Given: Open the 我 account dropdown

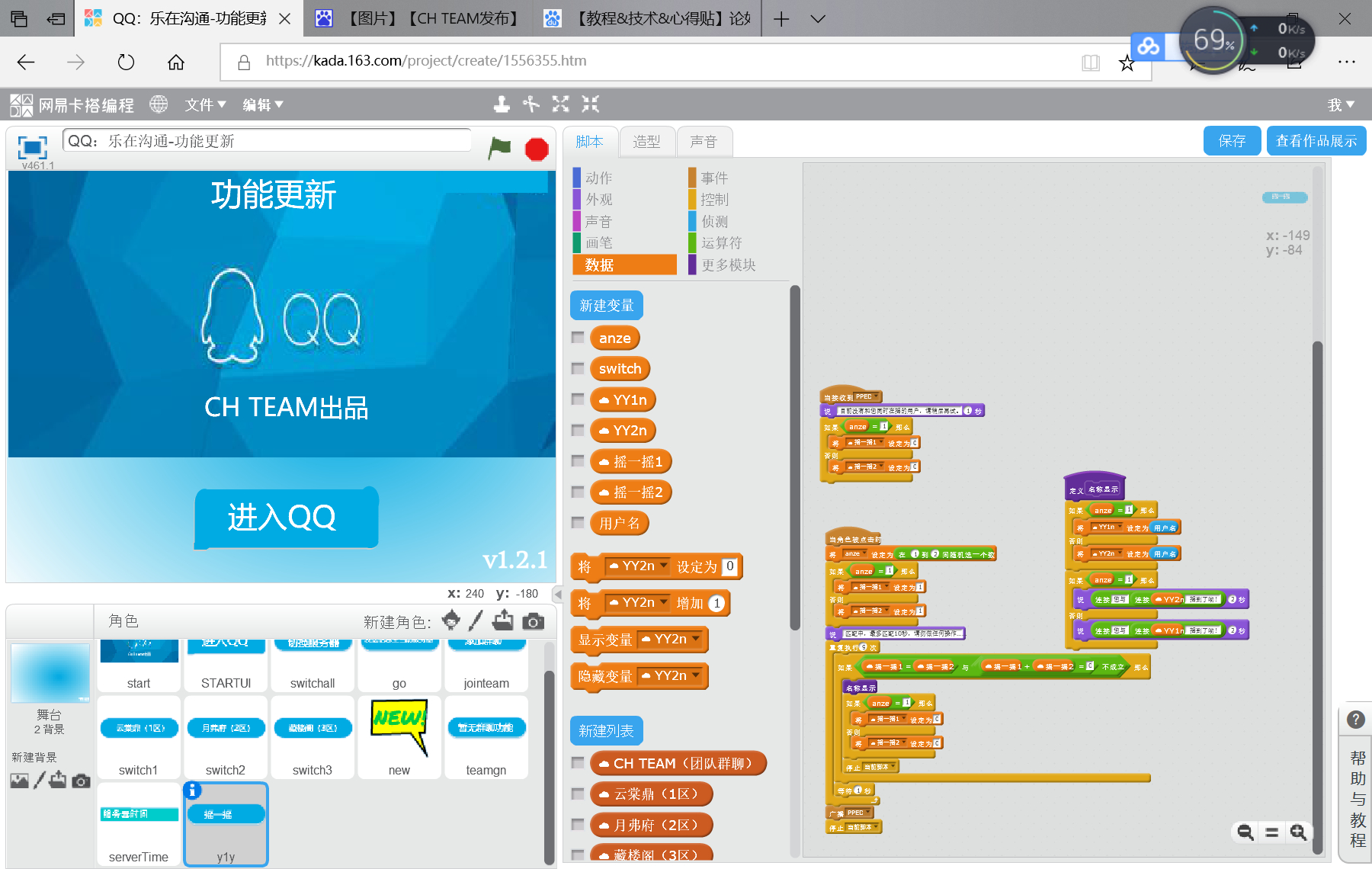Looking at the screenshot, I should [1341, 104].
